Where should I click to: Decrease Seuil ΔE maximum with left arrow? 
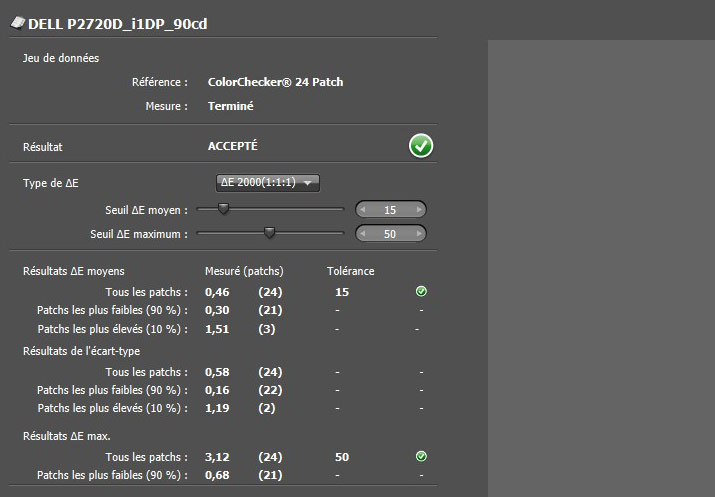click(x=363, y=234)
